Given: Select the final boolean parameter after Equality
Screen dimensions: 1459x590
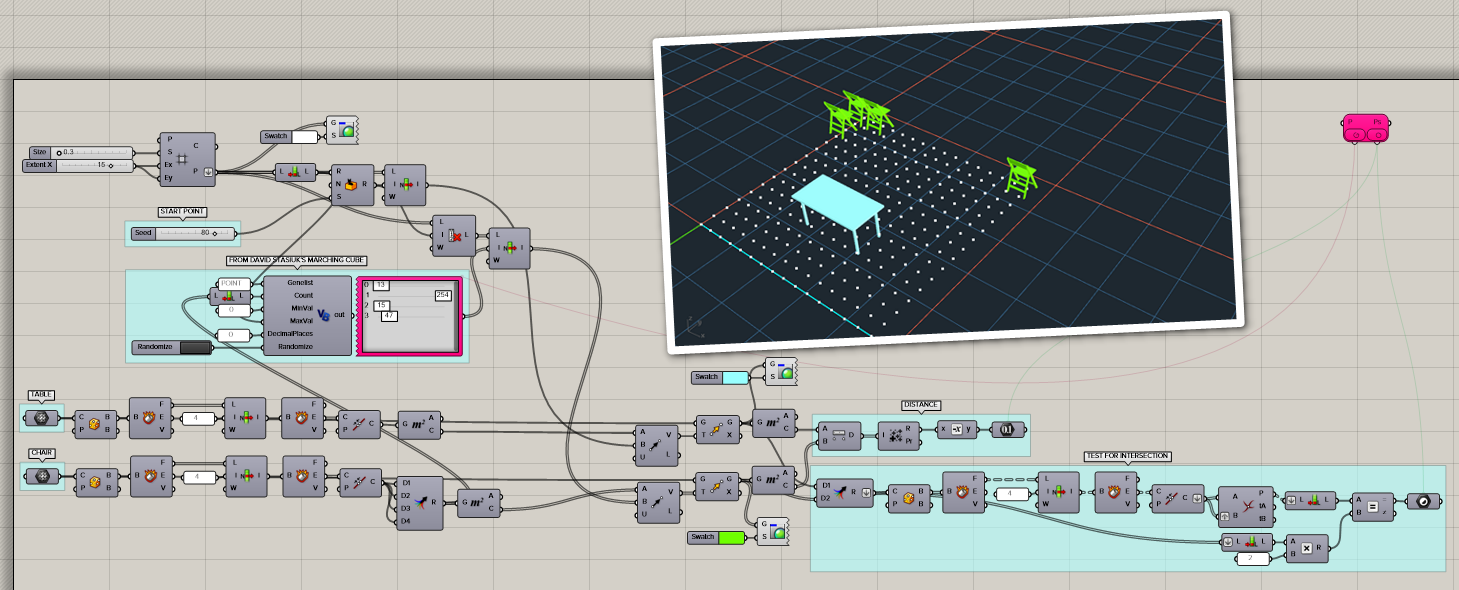Looking at the screenshot, I should [1423, 502].
